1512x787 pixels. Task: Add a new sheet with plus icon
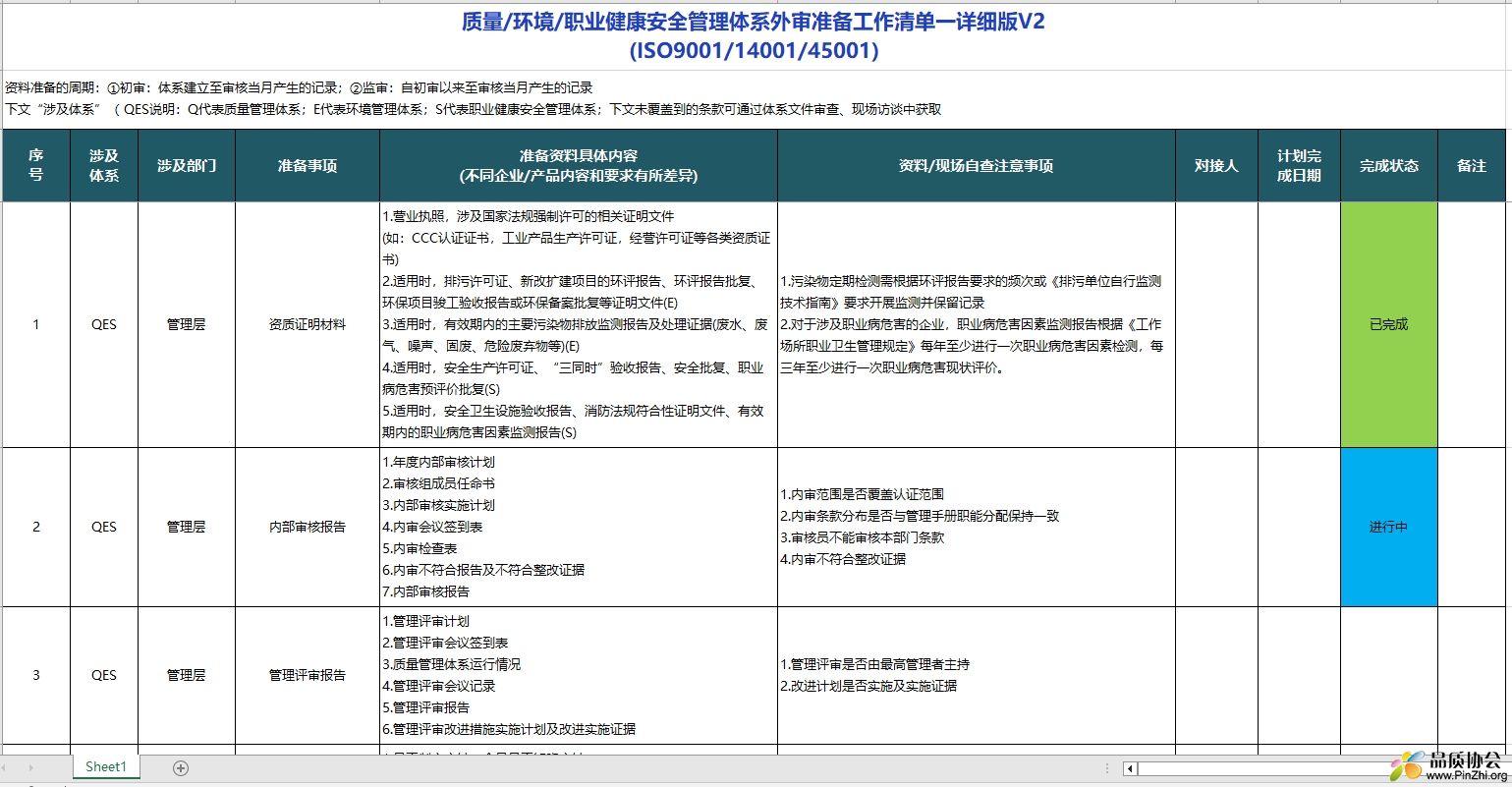click(181, 768)
